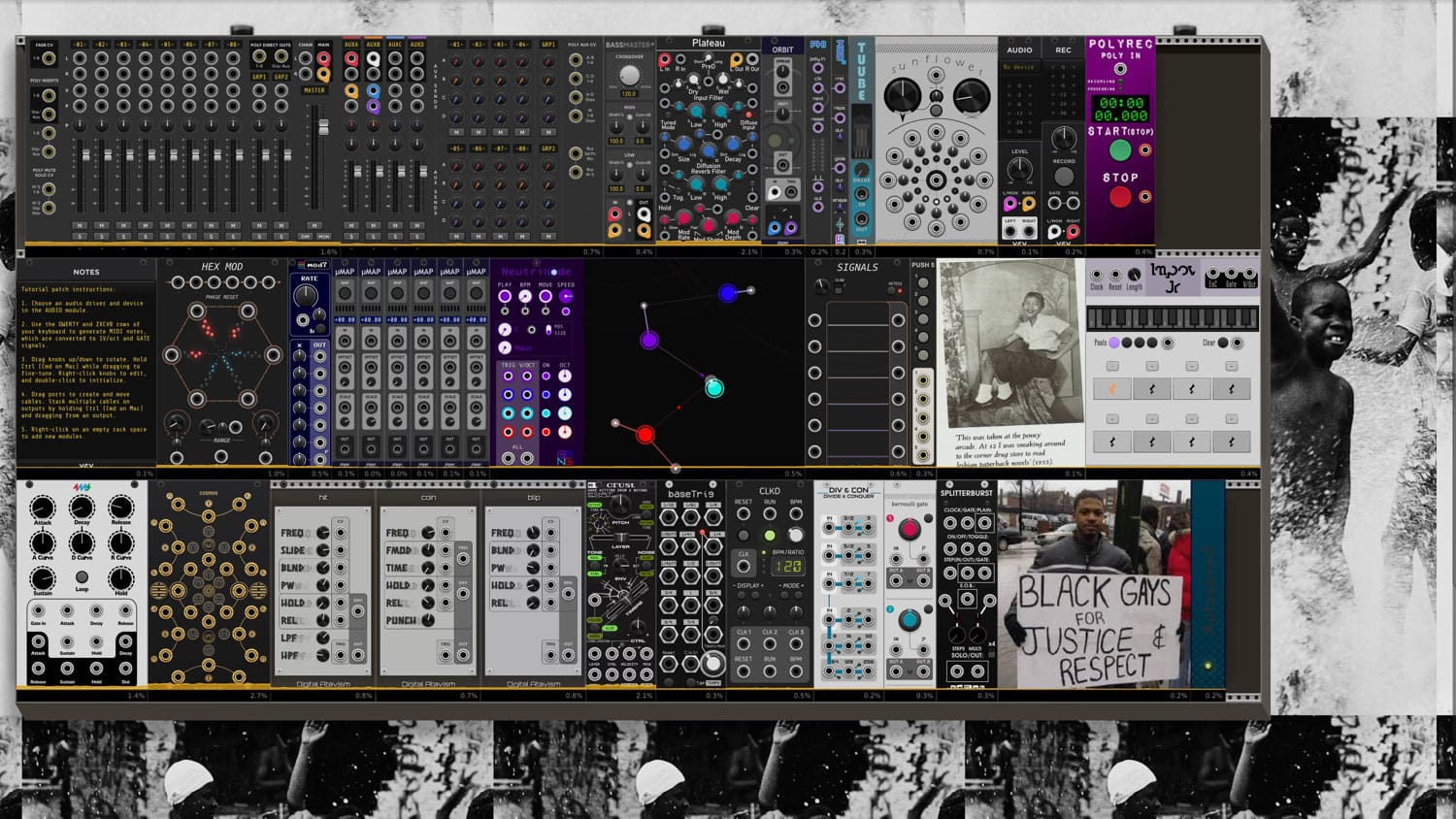This screenshot has height=819, width=1456.
Task: Toggle the CLKD green RUN button
Action: coord(770,535)
